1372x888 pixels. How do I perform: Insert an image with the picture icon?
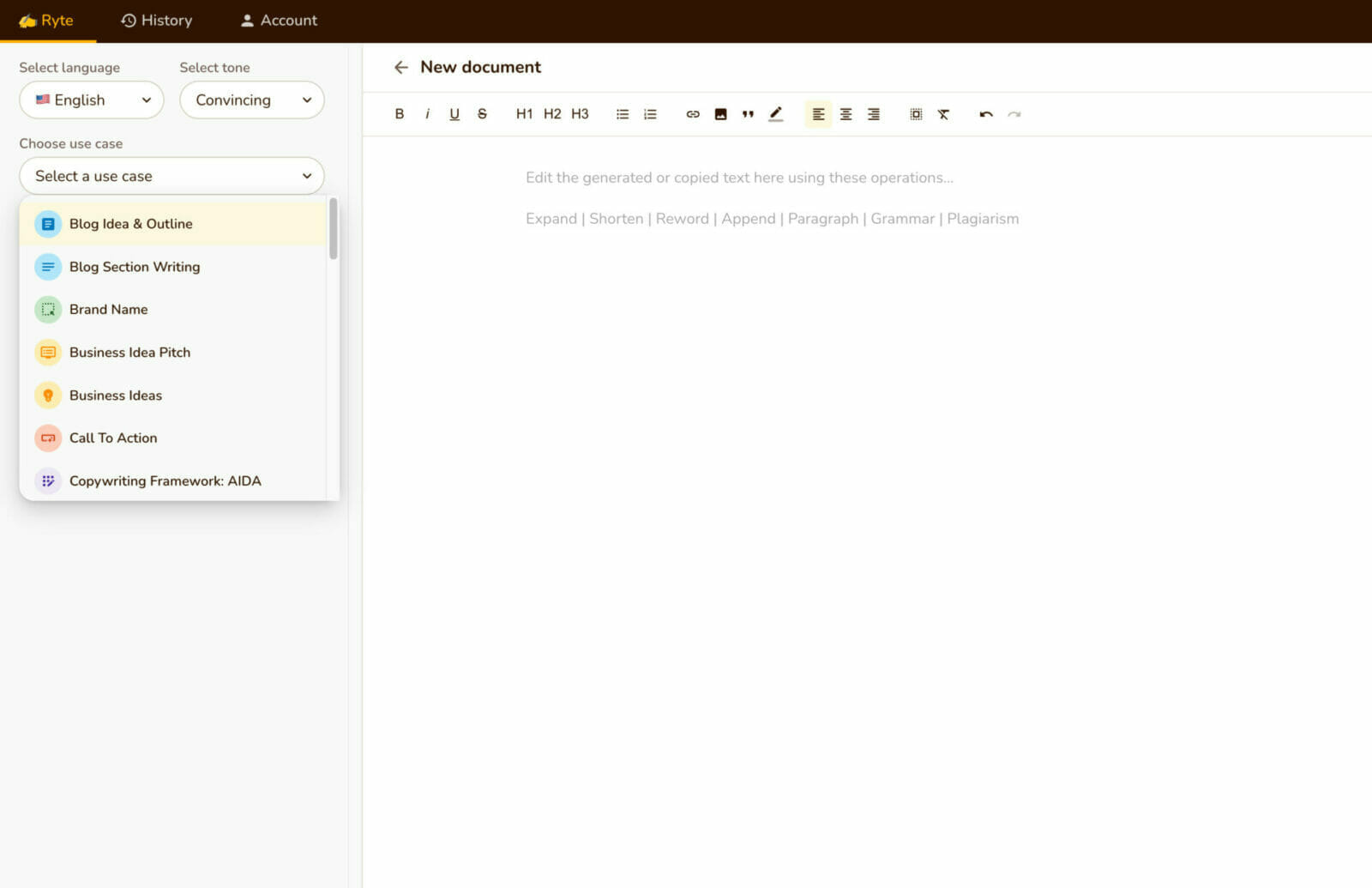coord(720,114)
